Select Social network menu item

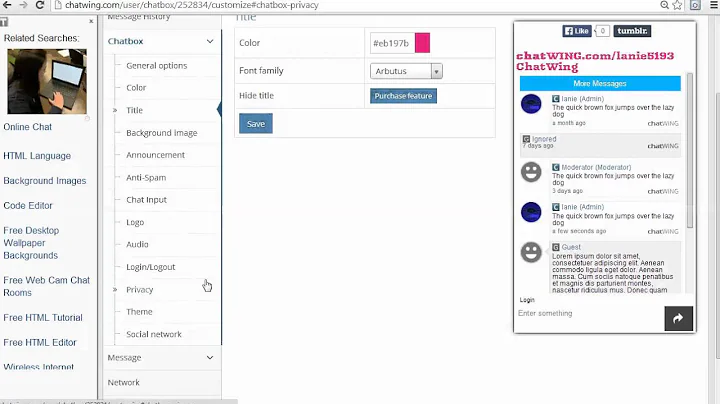click(x=154, y=334)
